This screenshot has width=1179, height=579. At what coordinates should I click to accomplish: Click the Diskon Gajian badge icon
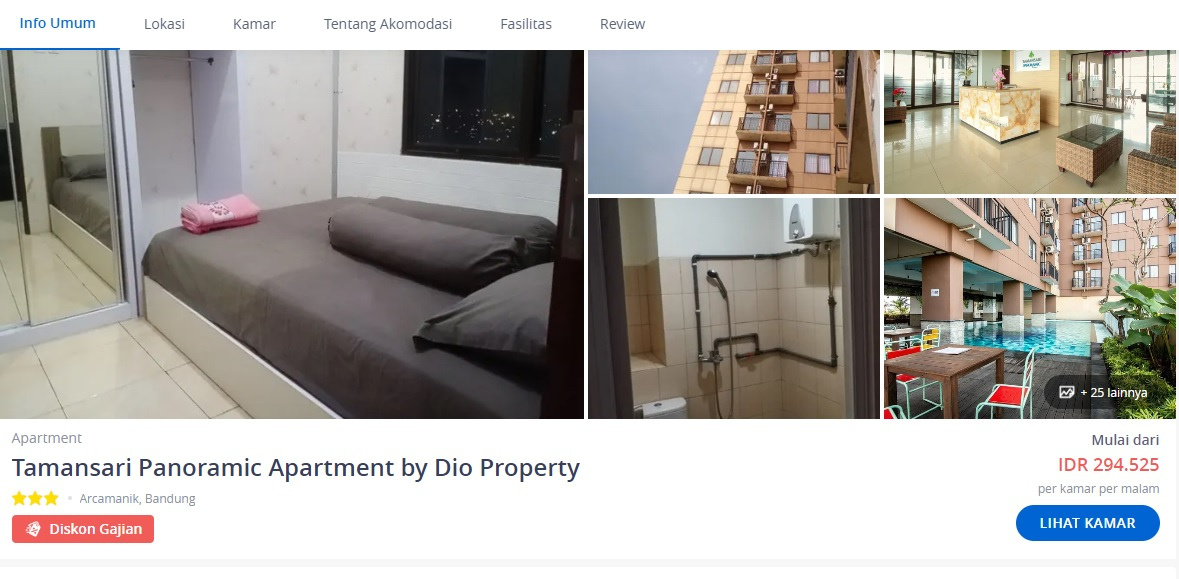tap(33, 529)
